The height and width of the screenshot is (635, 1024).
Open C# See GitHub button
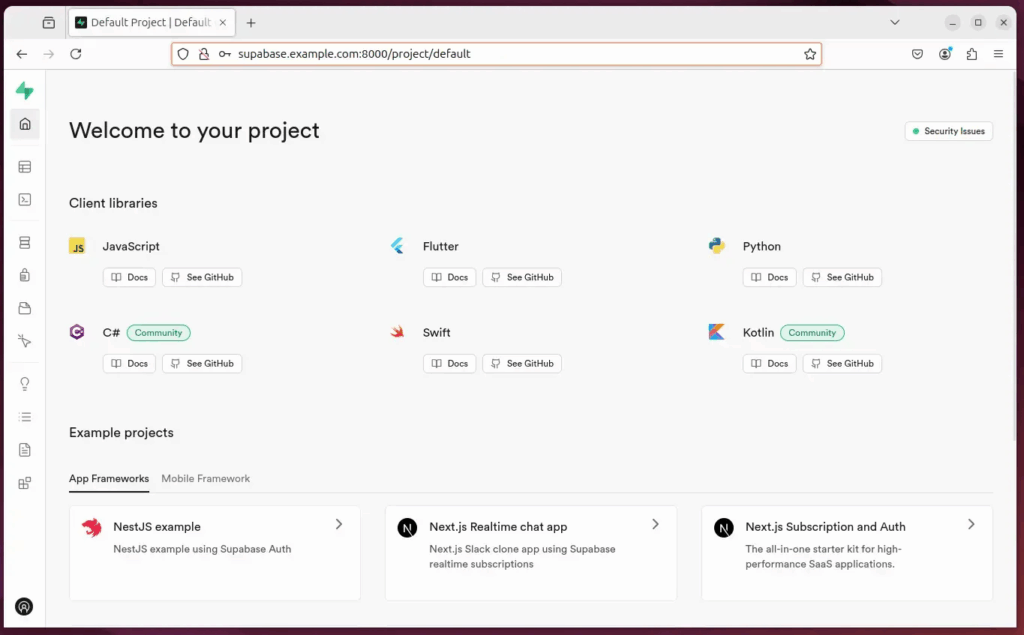click(x=202, y=364)
